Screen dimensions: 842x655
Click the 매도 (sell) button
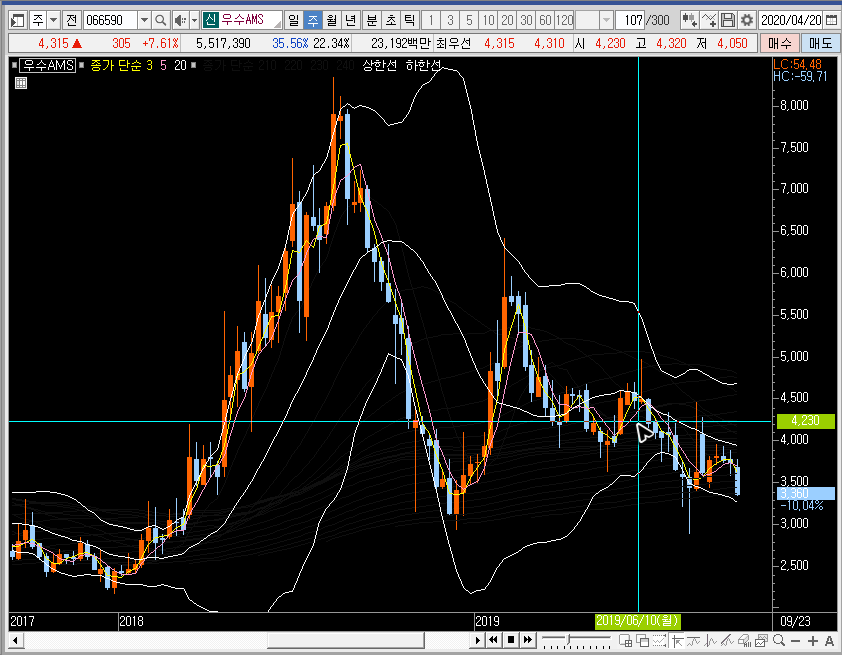820,43
